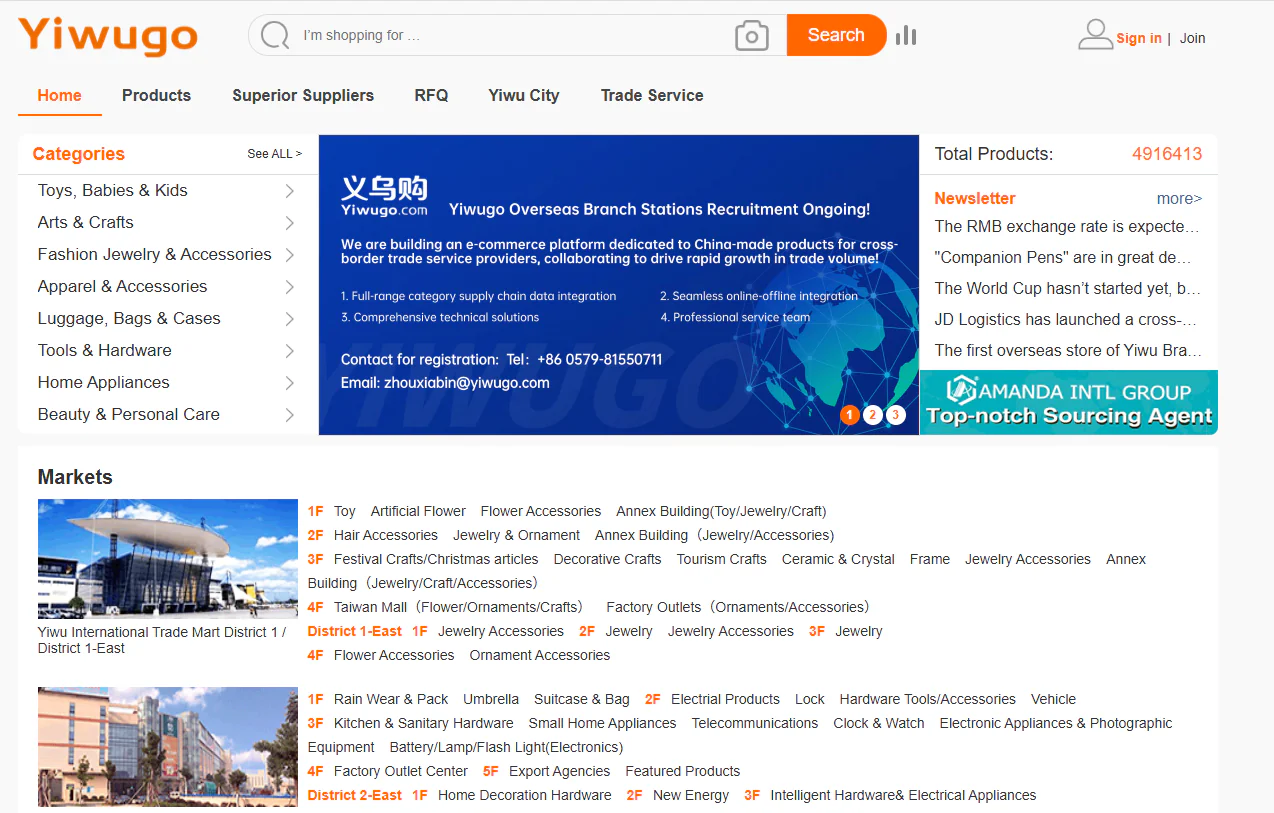The width and height of the screenshot is (1274, 813).
Task: Expand Home Appliances chevron
Action: pyautogui.click(x=289, y=383)
